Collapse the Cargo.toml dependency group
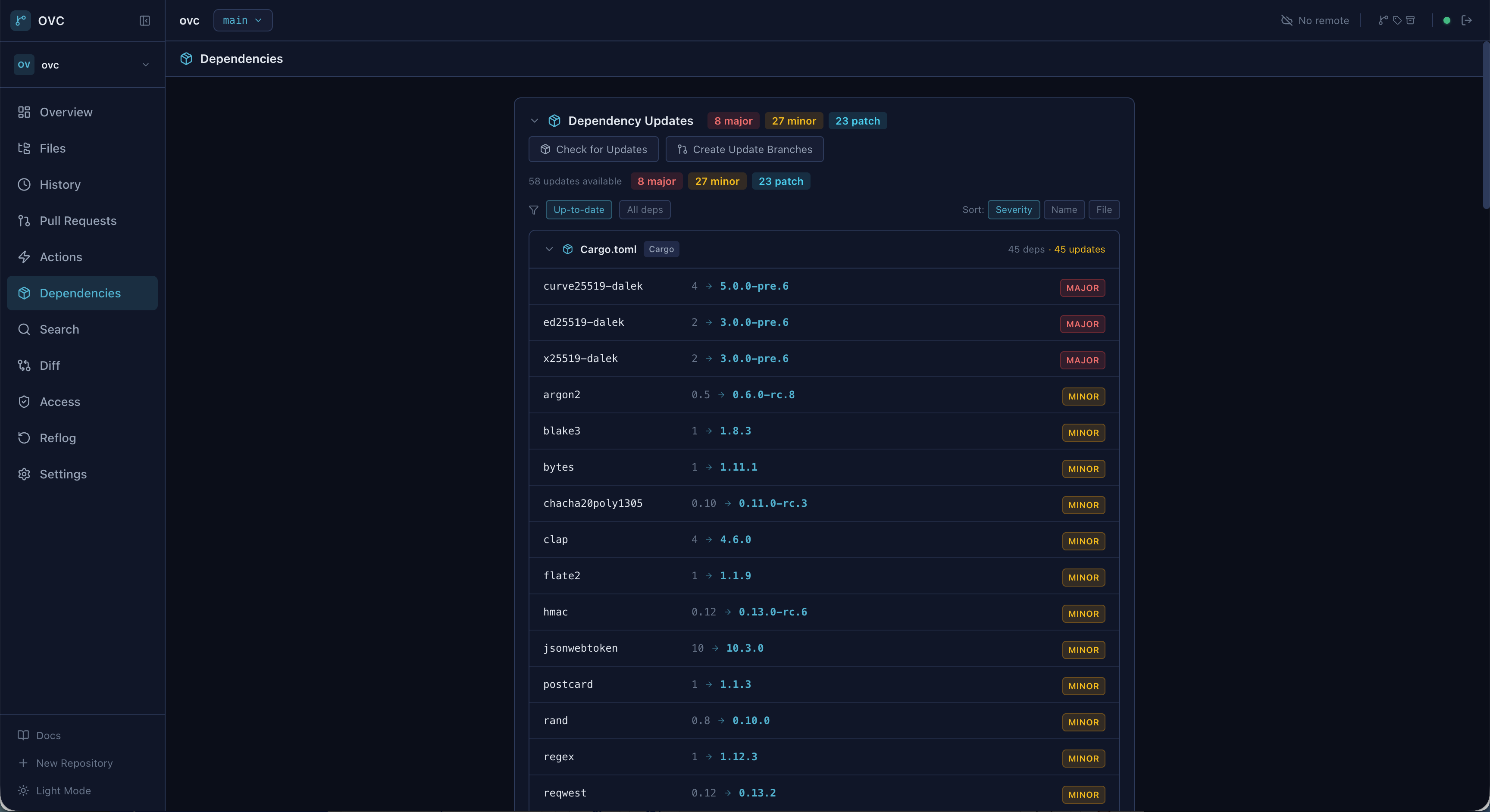The height and width of the screenshot is (812, 1490). coord(548,249)
